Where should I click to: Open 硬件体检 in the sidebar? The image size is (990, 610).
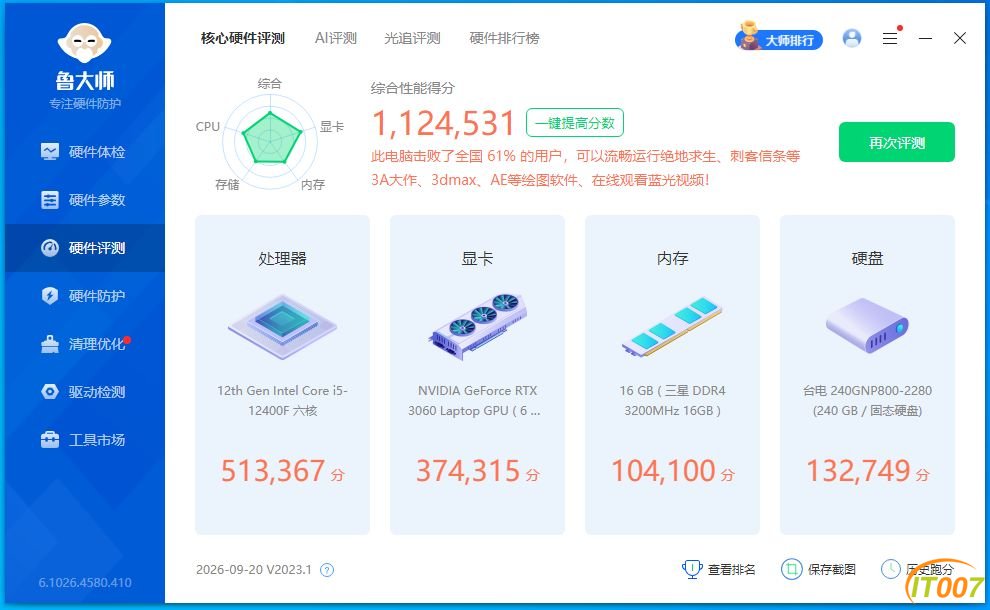point(84,152)
